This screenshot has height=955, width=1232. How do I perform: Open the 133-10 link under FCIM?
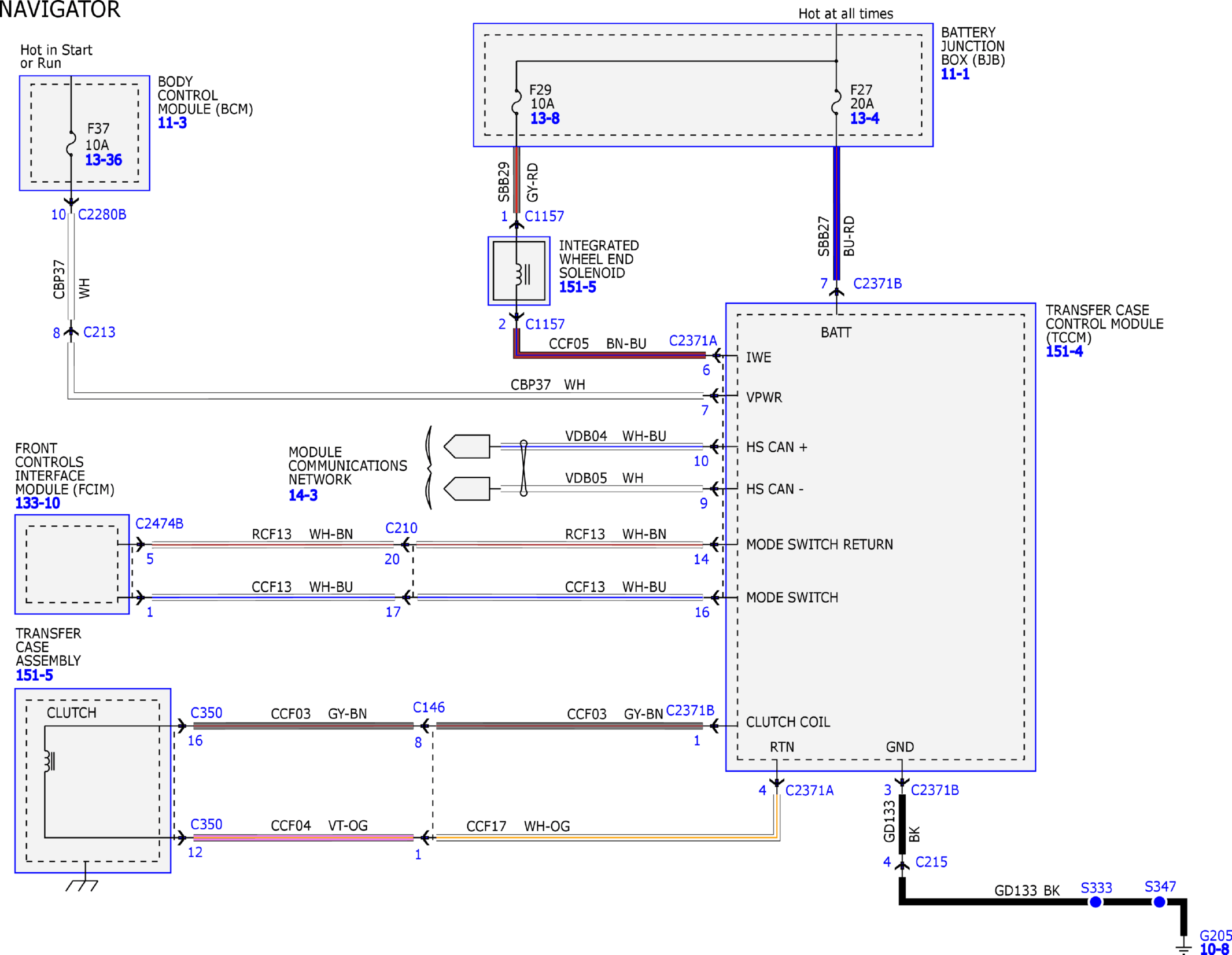click(38, 503)
